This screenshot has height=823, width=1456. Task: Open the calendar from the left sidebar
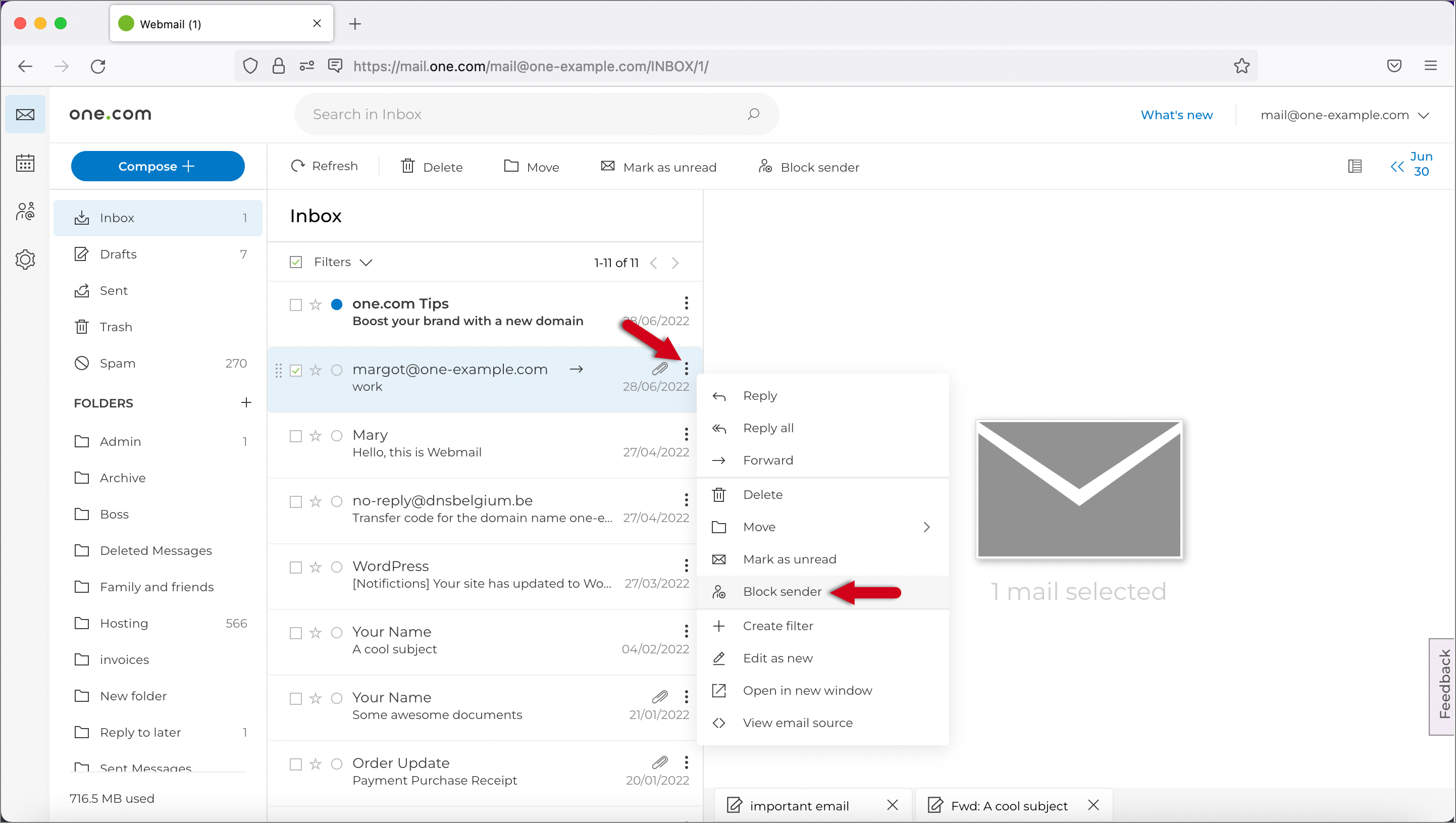point(25,163)
